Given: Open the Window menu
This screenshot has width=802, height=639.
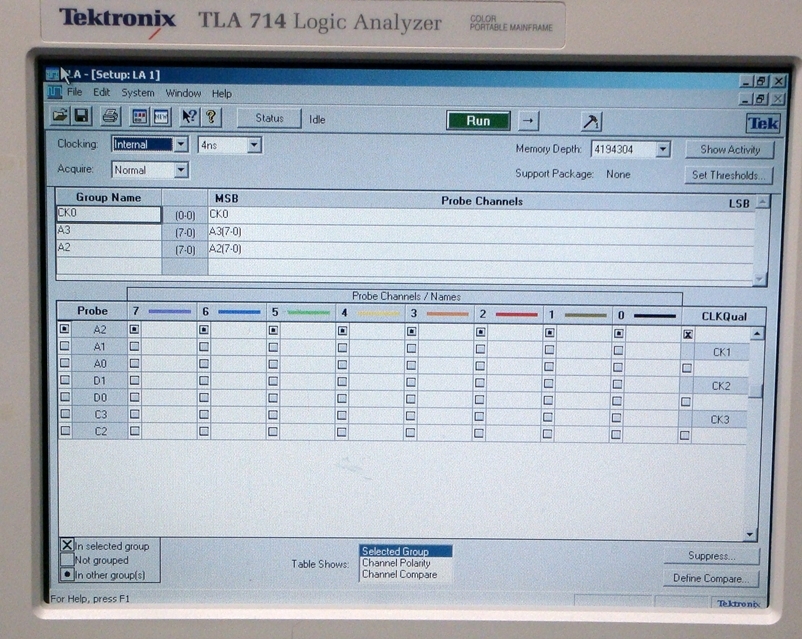Looking at the screenshot, I should tap(183, 94).
